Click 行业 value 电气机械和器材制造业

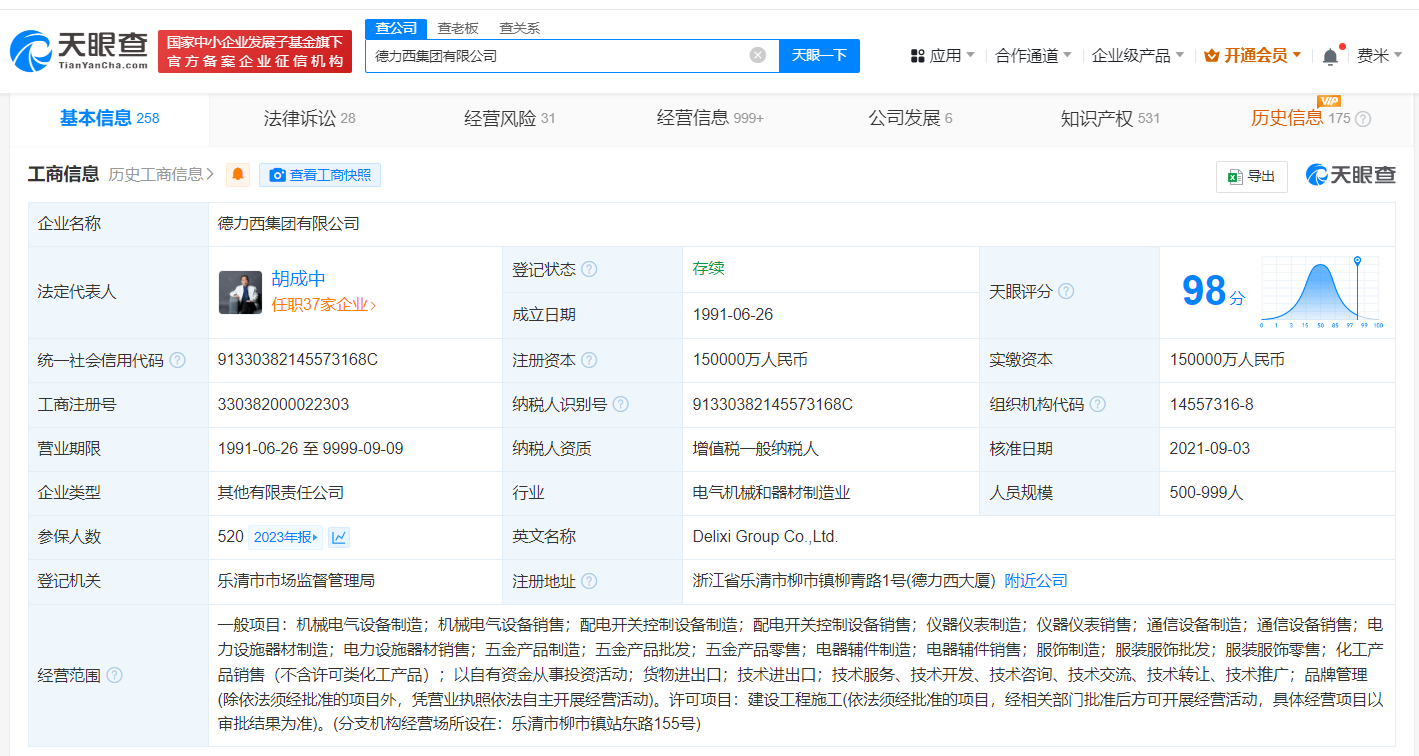click(x=771, y=493)
